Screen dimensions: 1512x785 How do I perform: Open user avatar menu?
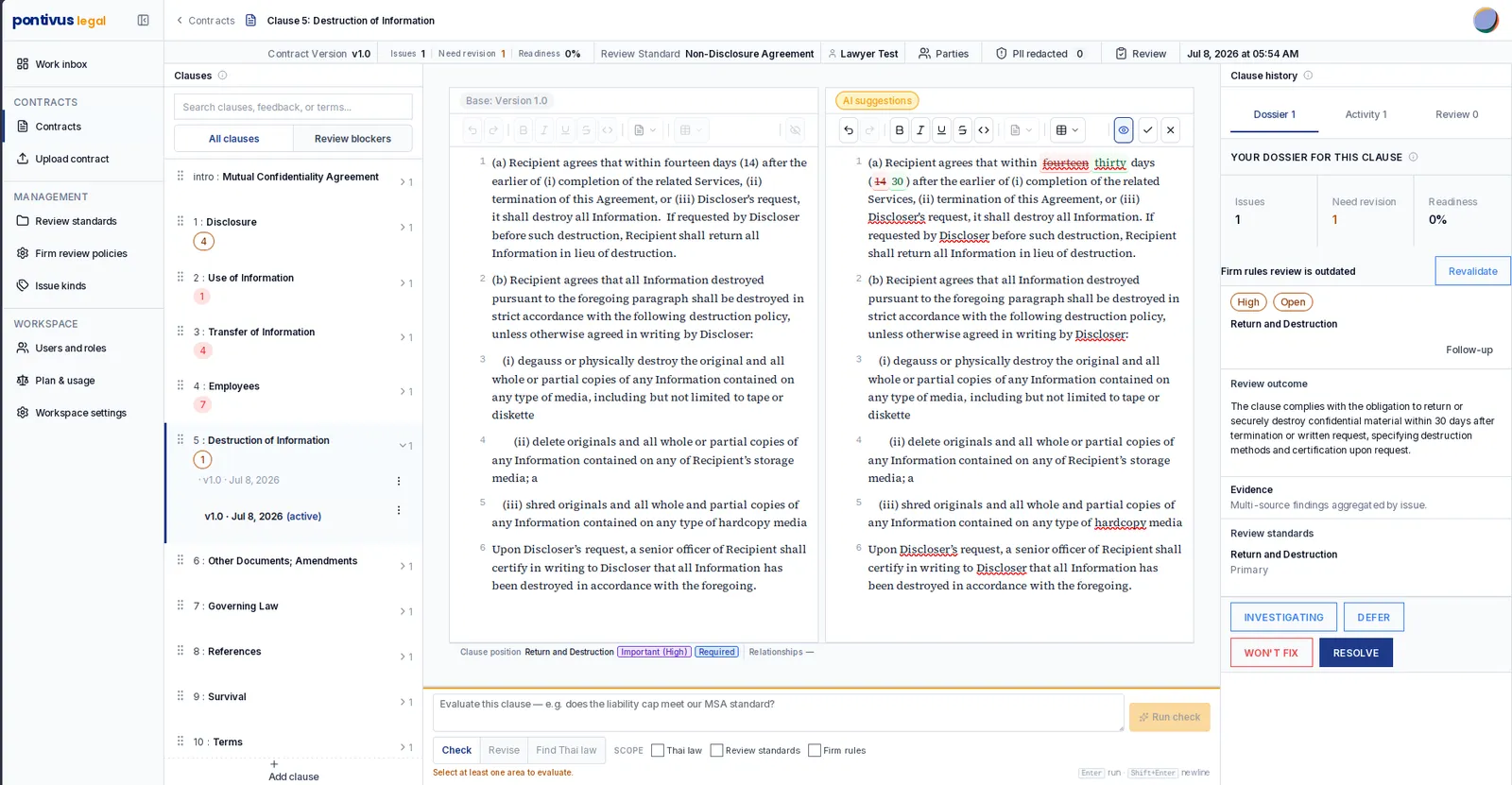click(x=1486, y=20)
